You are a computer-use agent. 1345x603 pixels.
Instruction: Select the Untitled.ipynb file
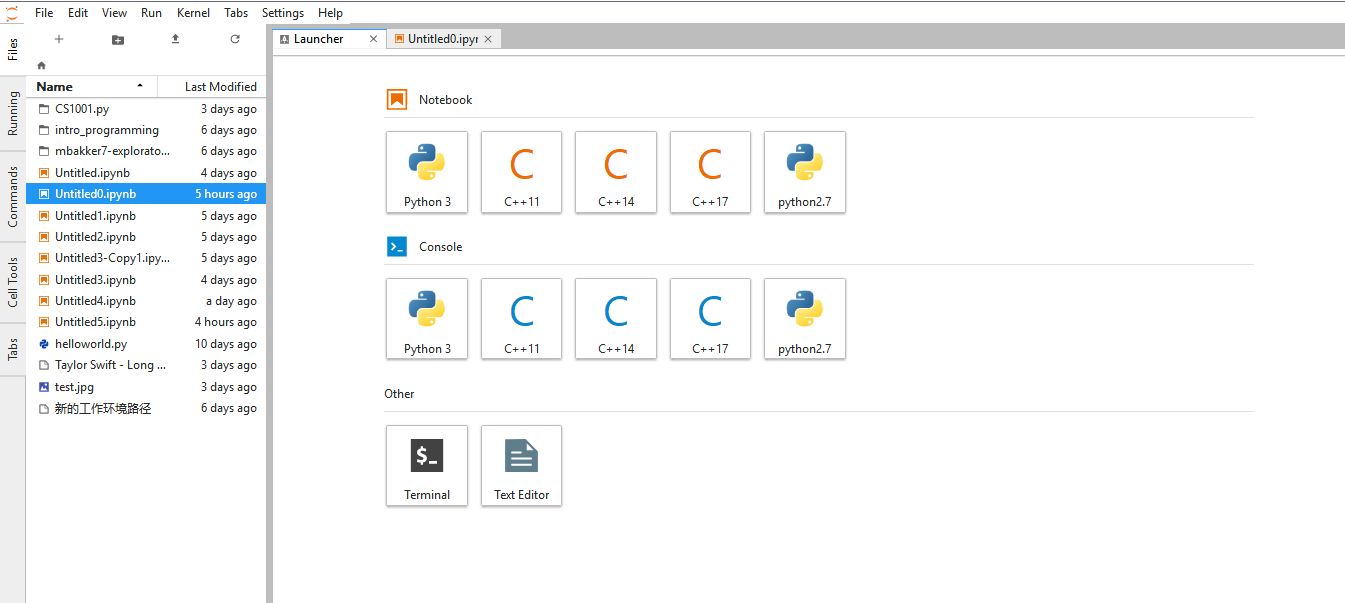point(146,173)
